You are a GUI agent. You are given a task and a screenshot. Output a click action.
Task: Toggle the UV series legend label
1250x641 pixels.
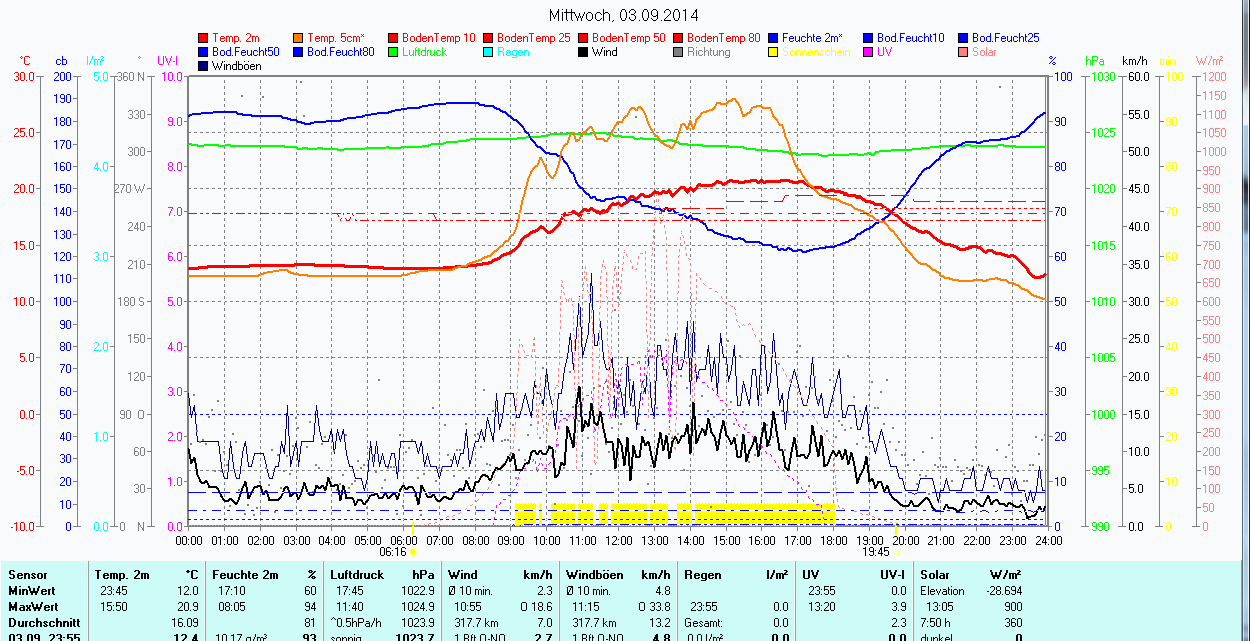[x=884, y=52]
